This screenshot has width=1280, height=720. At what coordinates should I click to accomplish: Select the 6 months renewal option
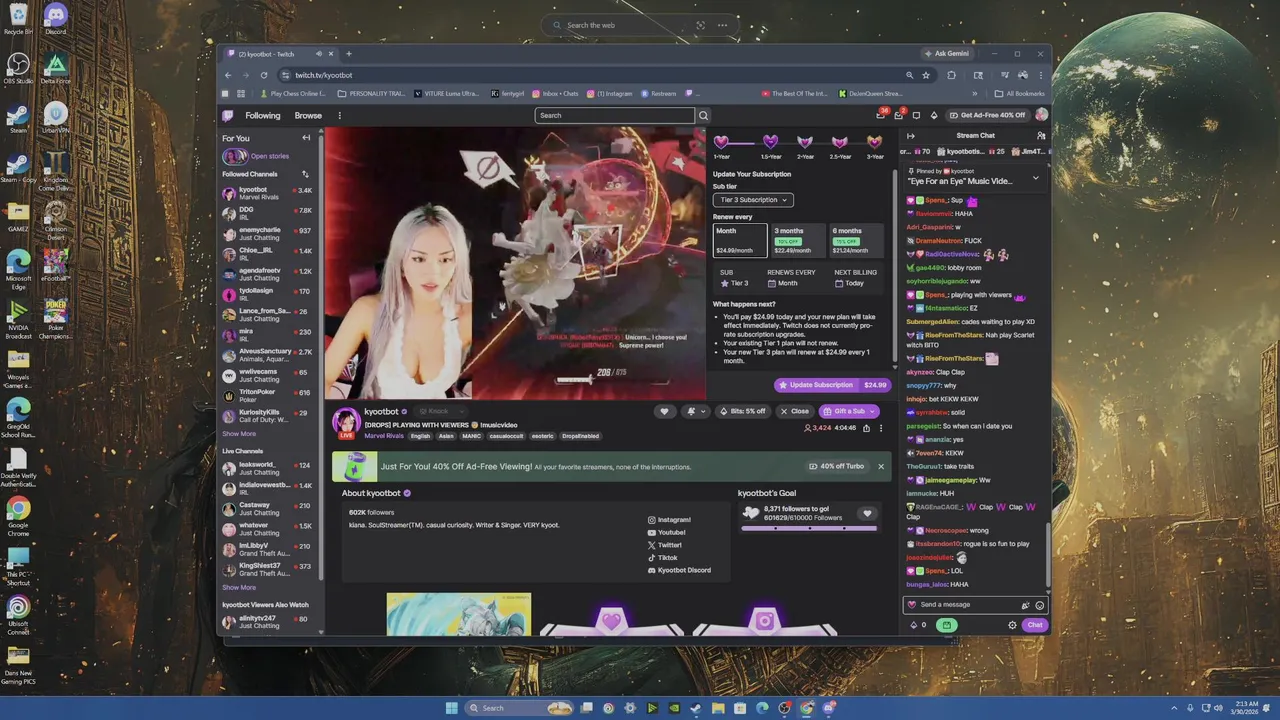pyautogui.click(x=857, y=240)
